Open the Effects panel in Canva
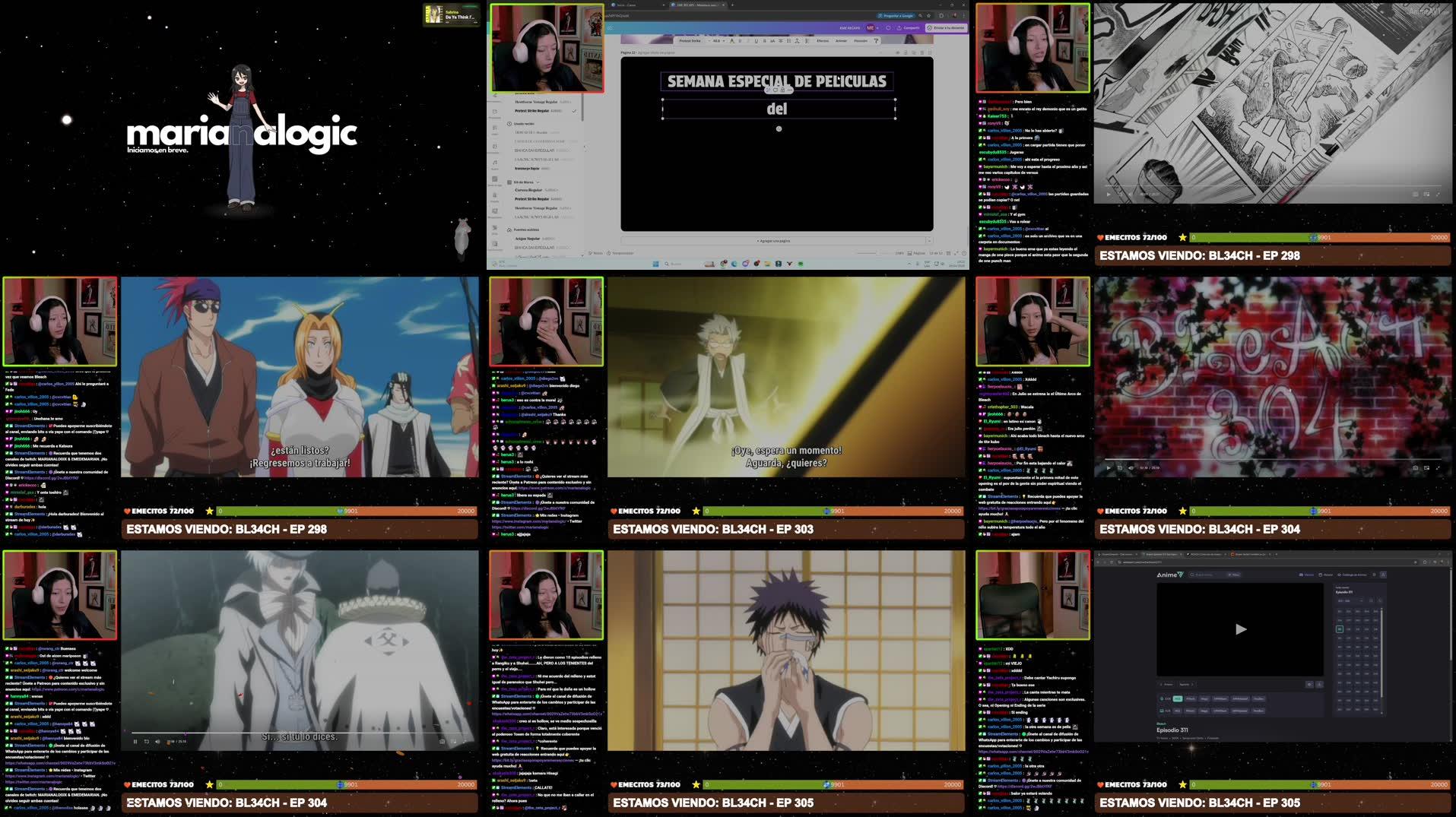 [x=824, y=40]
